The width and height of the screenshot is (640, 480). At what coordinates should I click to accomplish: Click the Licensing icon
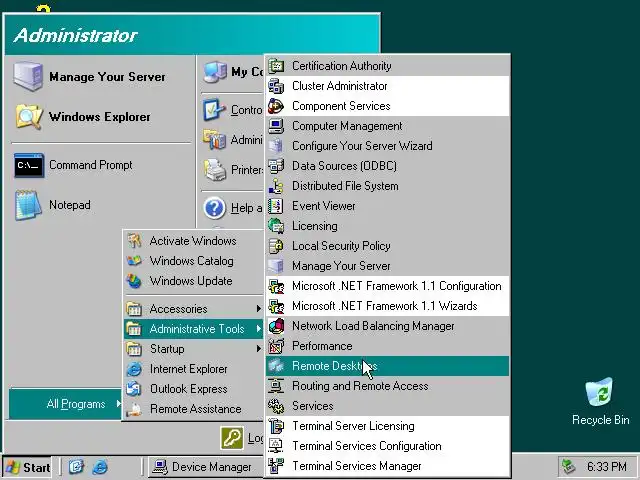tap(276, 226)
